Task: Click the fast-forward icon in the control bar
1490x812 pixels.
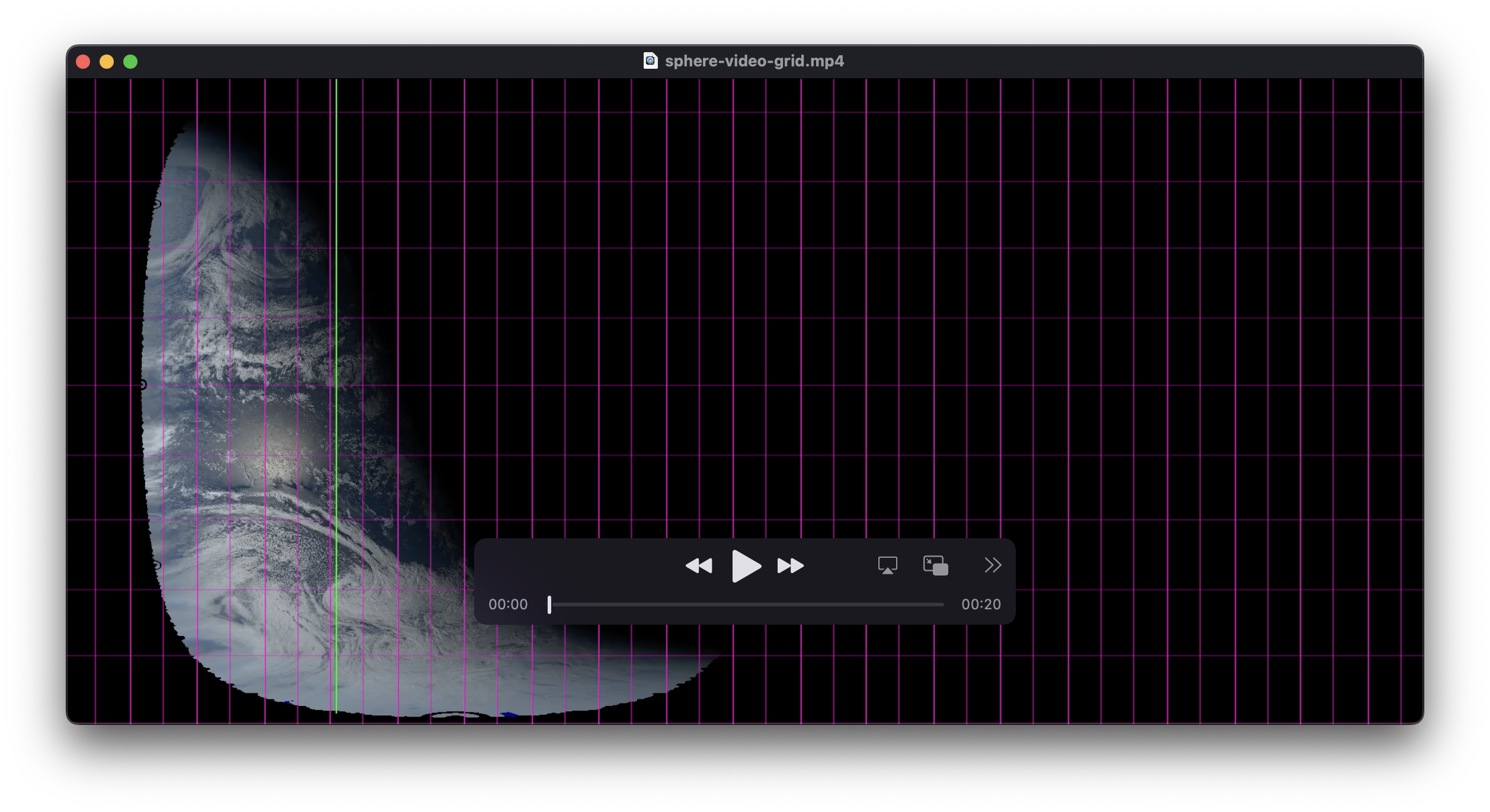Action: [791, 565]
